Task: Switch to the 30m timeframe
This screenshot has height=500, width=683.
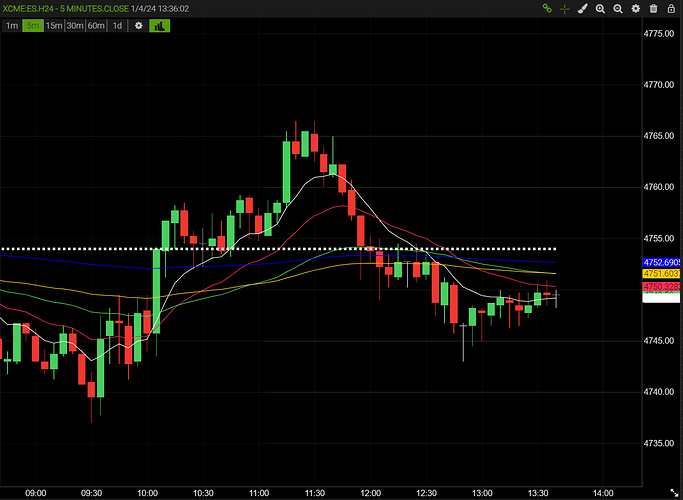Action: [75, 26]
